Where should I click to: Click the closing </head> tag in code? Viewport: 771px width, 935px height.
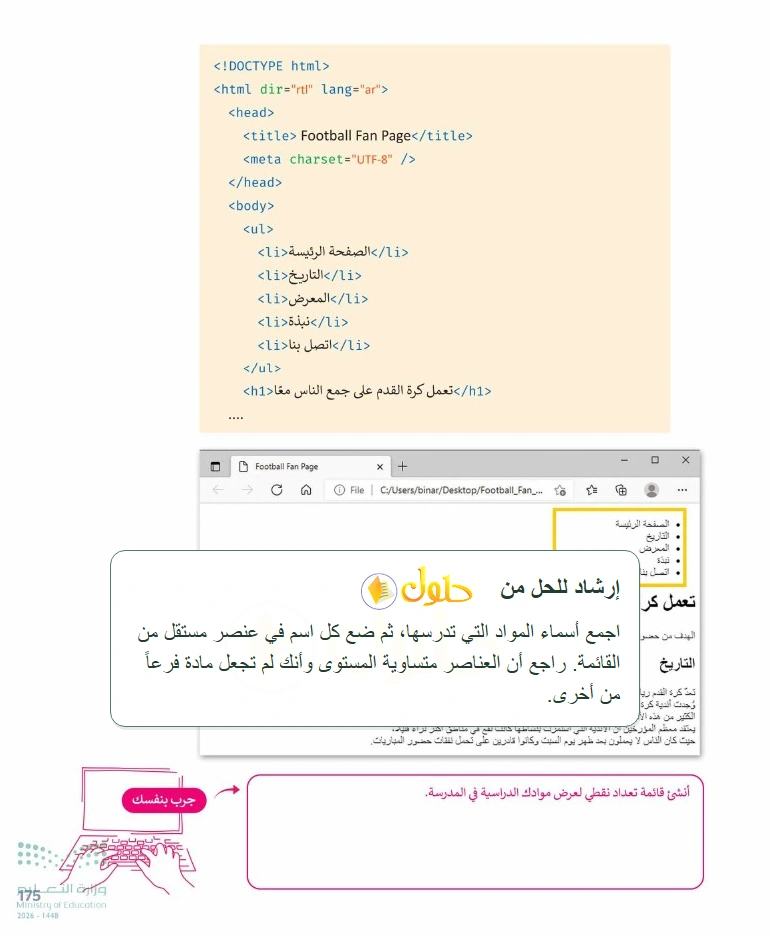[255, 182]
